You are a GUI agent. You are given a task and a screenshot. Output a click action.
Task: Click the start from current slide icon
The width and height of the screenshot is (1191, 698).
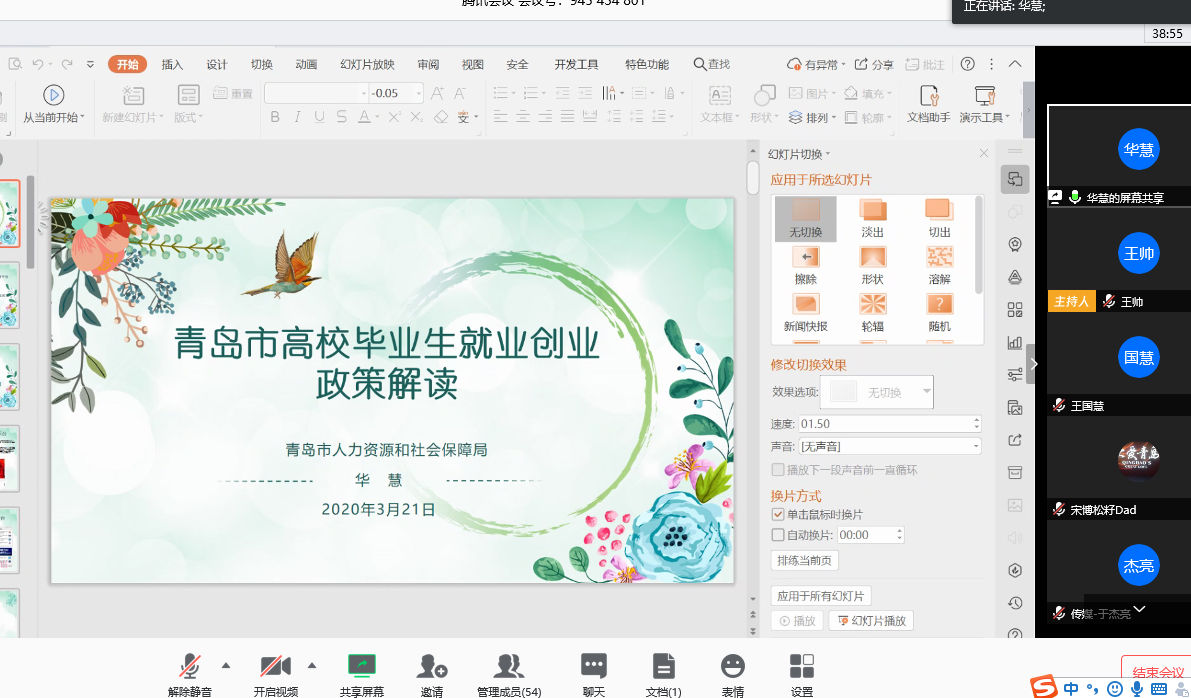click(53, 95)
